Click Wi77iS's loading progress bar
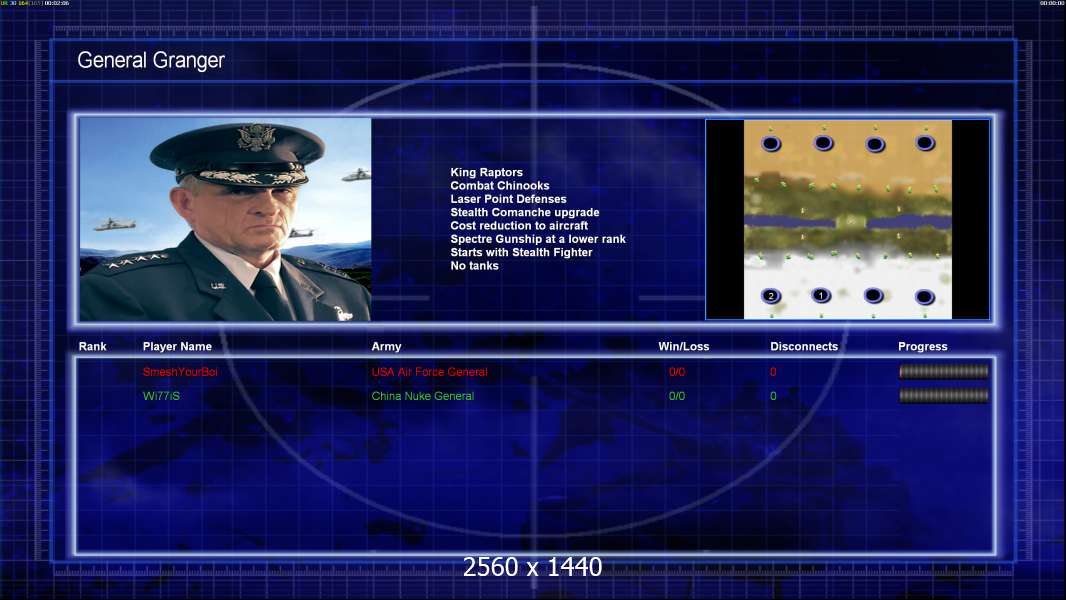The image size is (1066, 600). pyautogui.click(x=944, y=395)
